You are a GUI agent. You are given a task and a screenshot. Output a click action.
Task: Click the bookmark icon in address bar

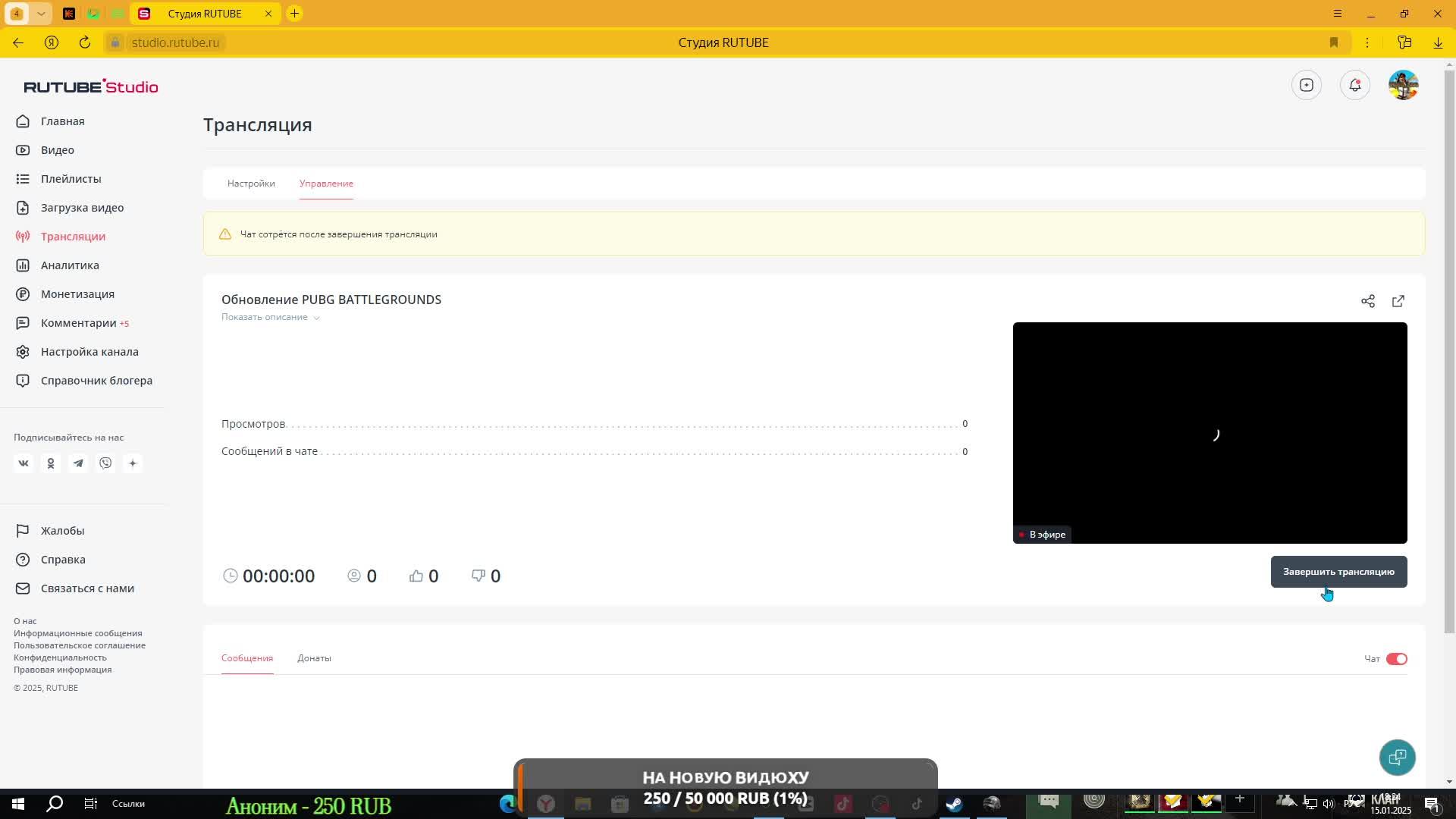click(x=1334, y=42)
